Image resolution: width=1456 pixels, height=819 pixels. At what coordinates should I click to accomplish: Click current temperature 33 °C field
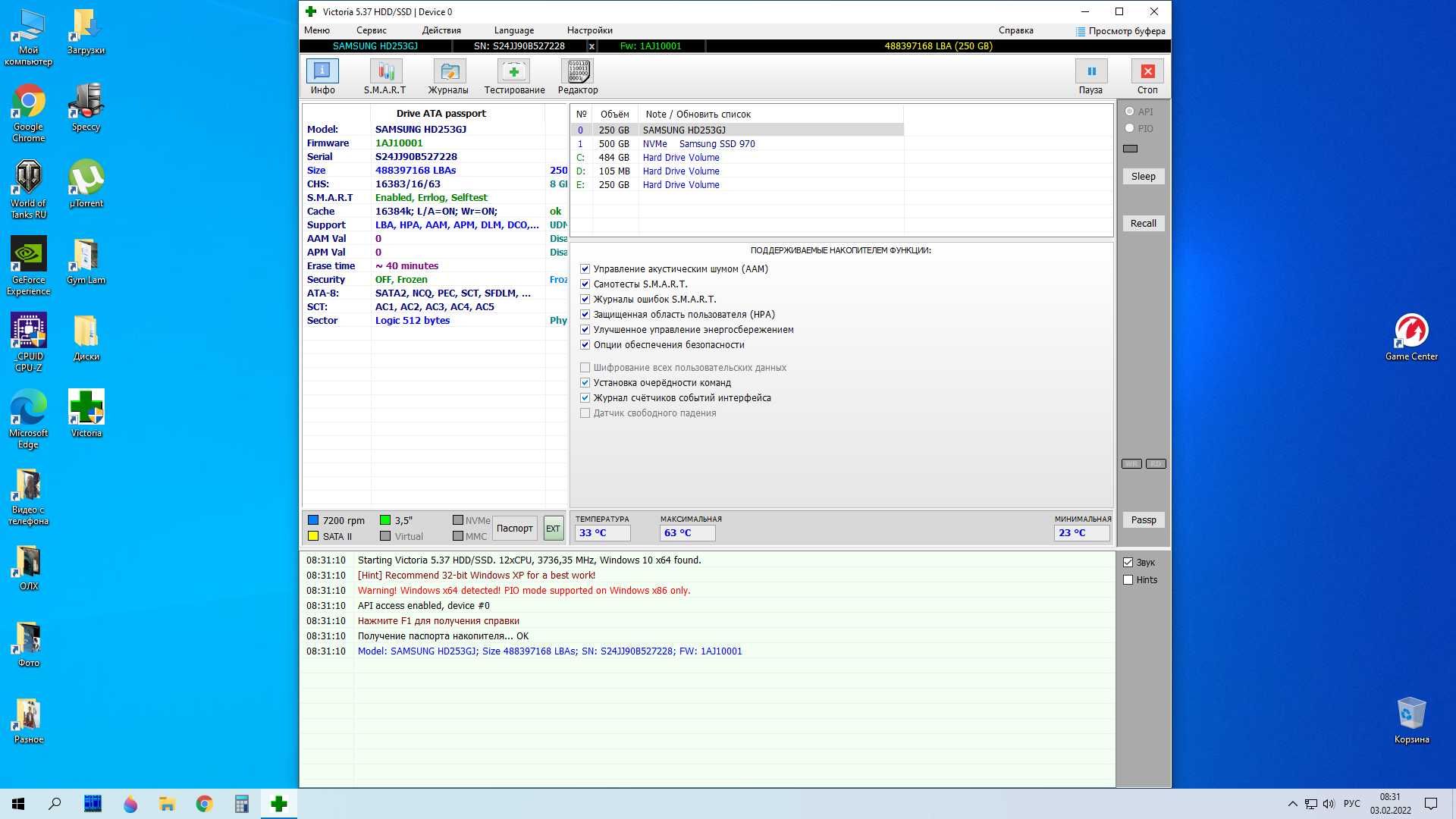pyautogui.click(x=603, y=533)
